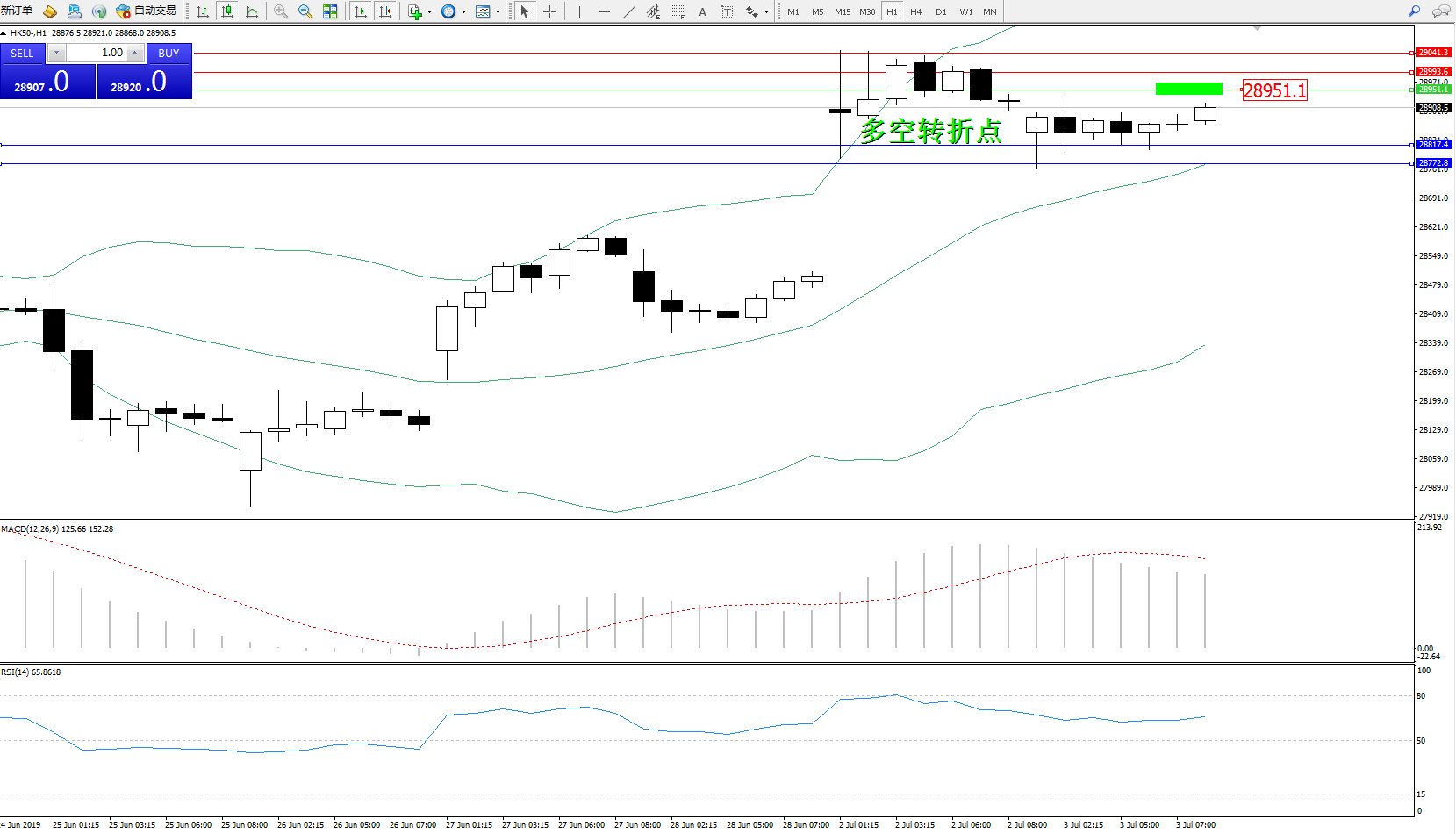Open the search magnifier in toolbar
The width and height of the screenshot is (1456, 834).
tap(1414, 11)
